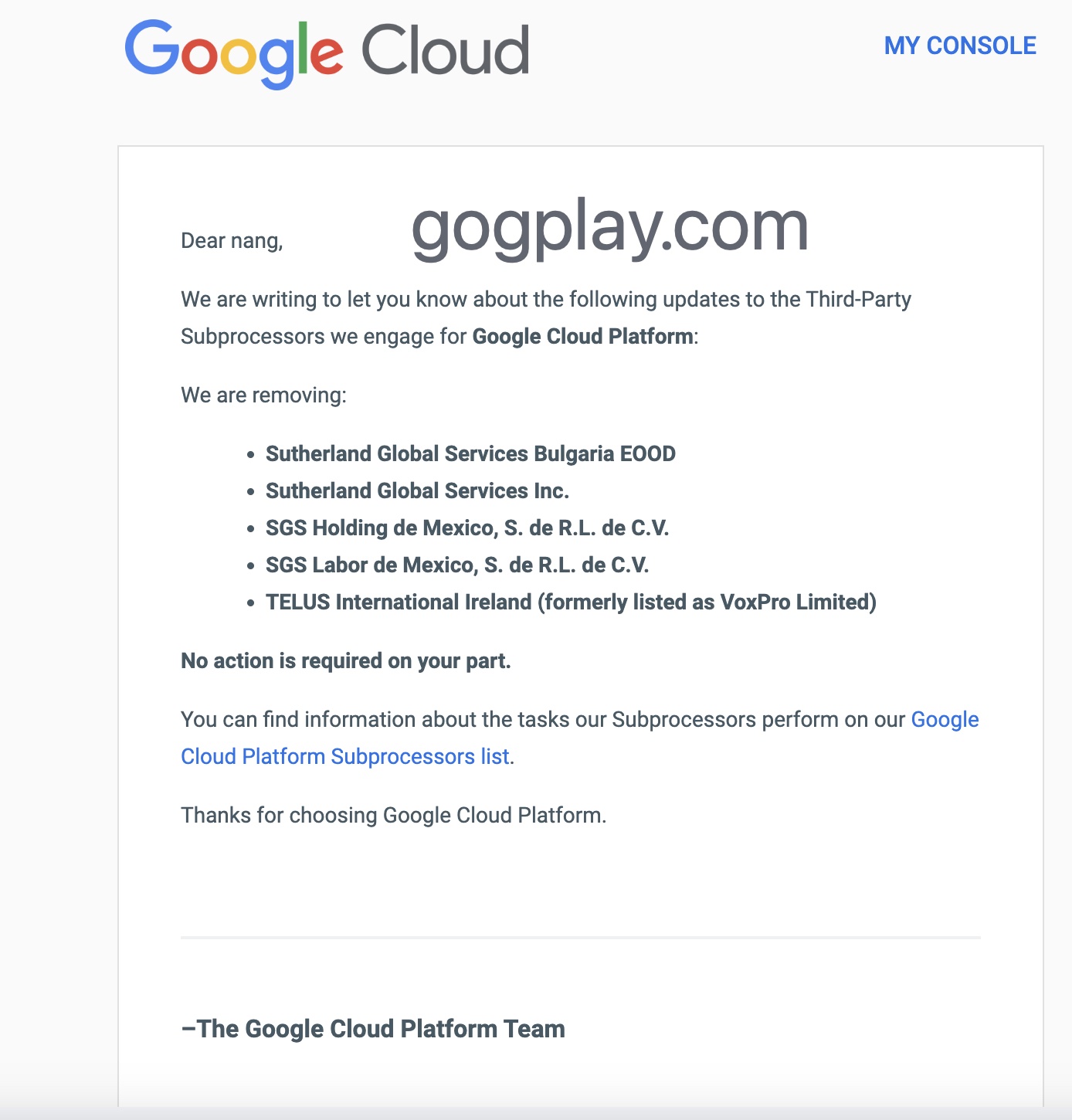Click 'Sutherland Global Services Inc.' list item
Image resolution: width=1072 pixels, height=1120 pixels.
417,490
